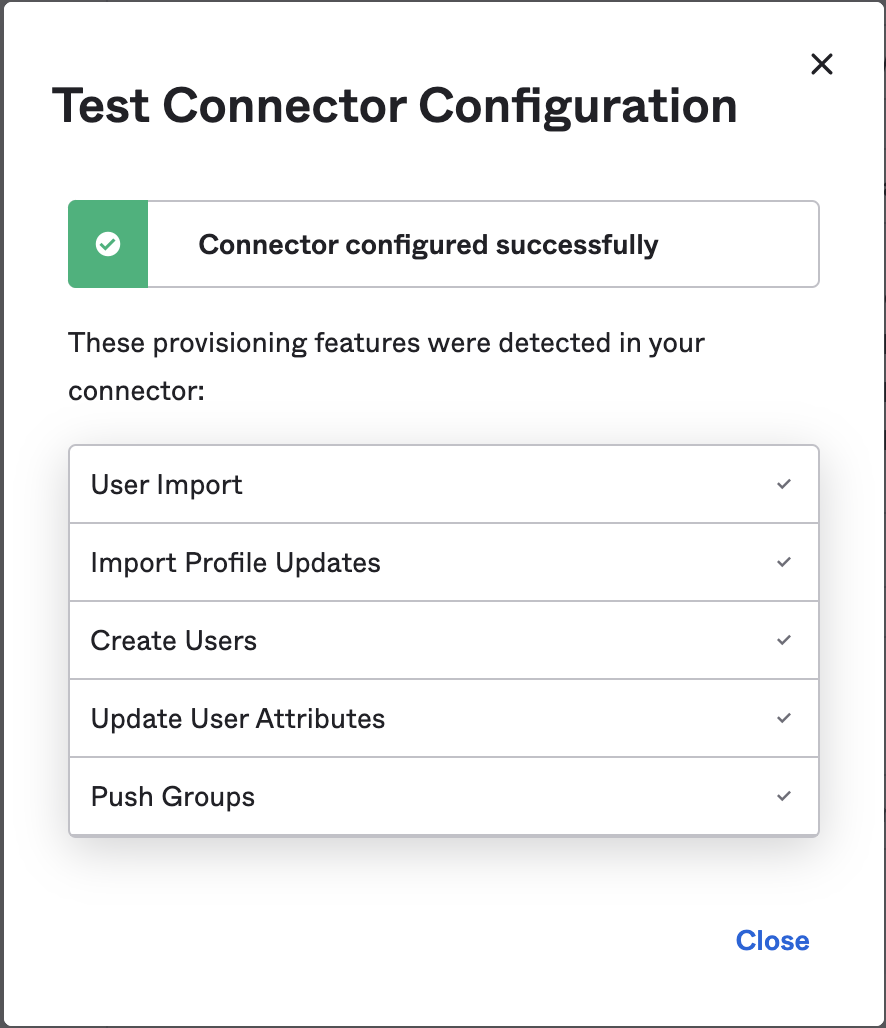Click the checkmark beside Create Users
This screenshot has width=886, height=1028.
click(784, 640)
